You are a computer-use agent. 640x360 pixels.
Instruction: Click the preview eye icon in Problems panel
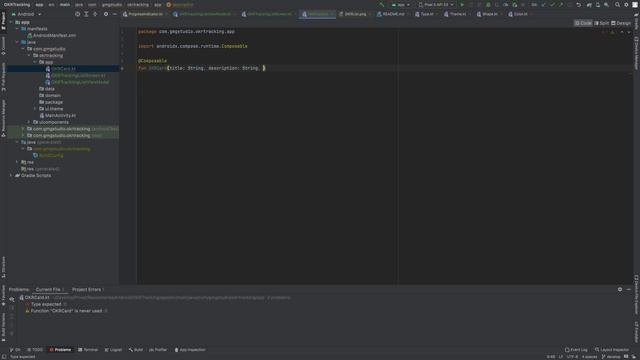tap(12, 299)
